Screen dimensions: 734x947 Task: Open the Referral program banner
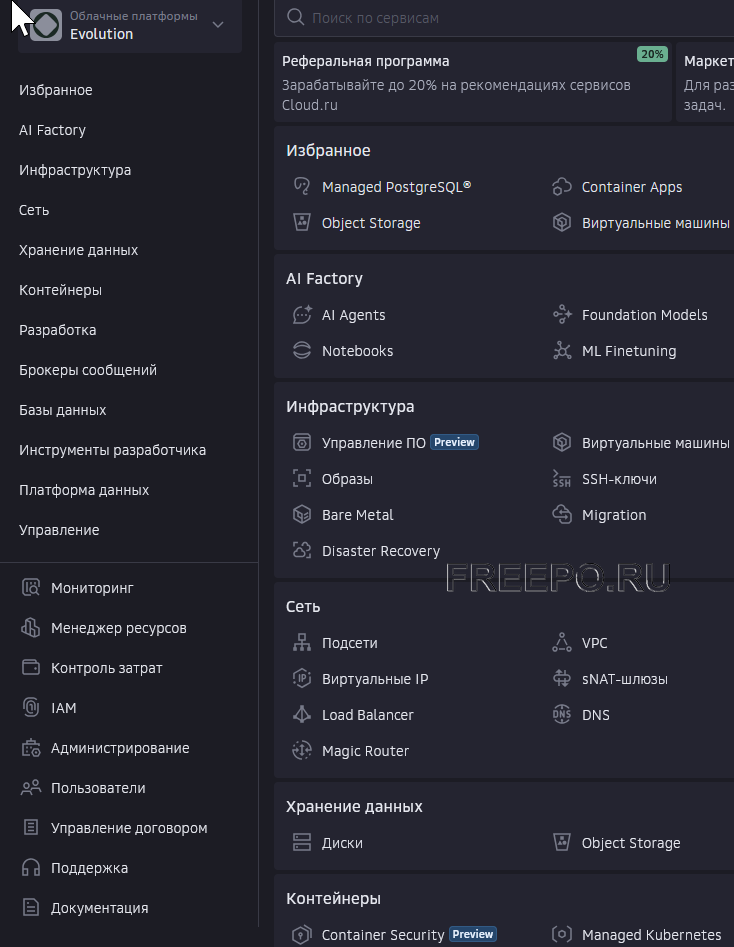pos(472,82)
